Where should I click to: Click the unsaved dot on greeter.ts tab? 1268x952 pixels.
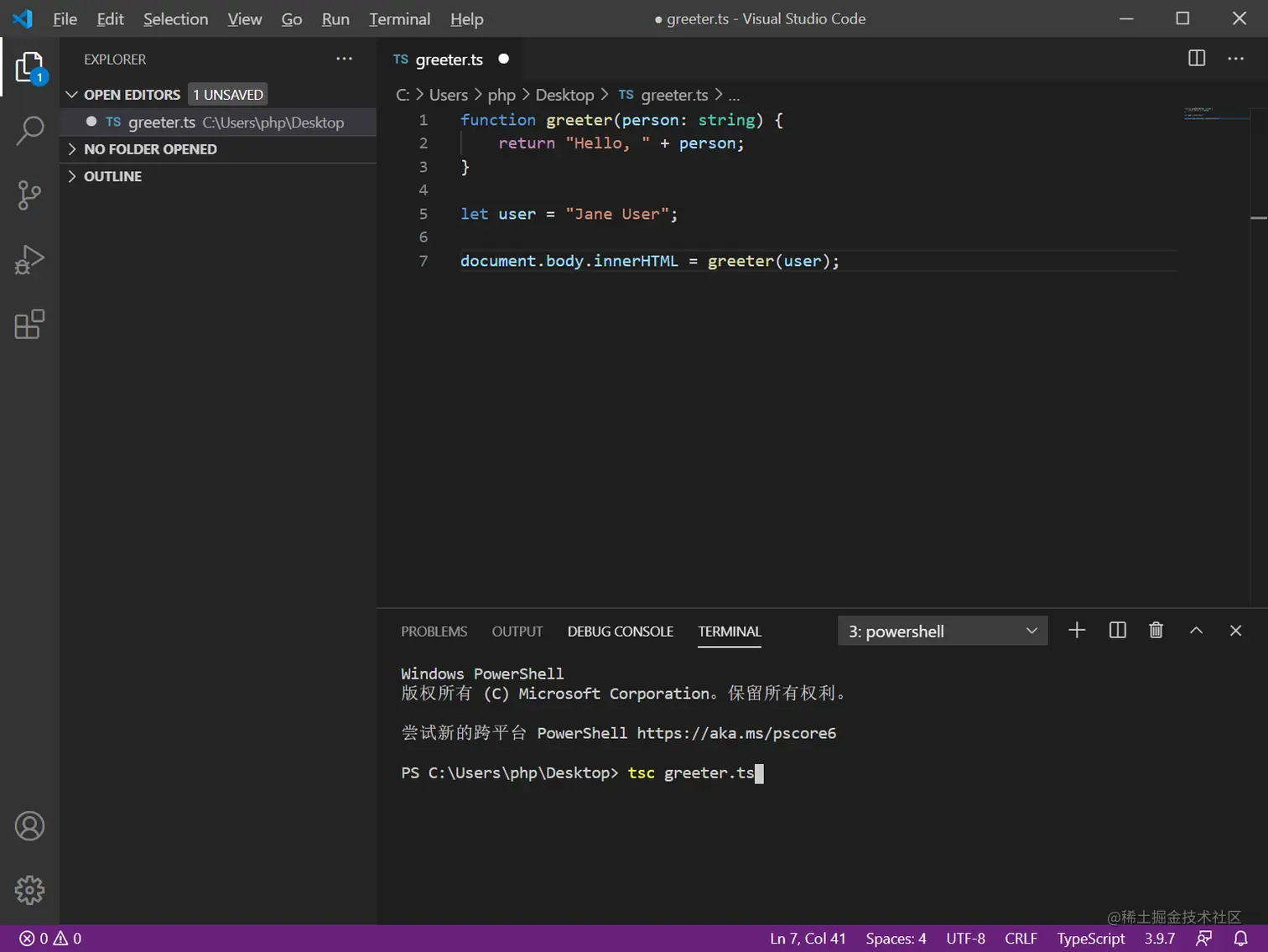tap(503, 59)
